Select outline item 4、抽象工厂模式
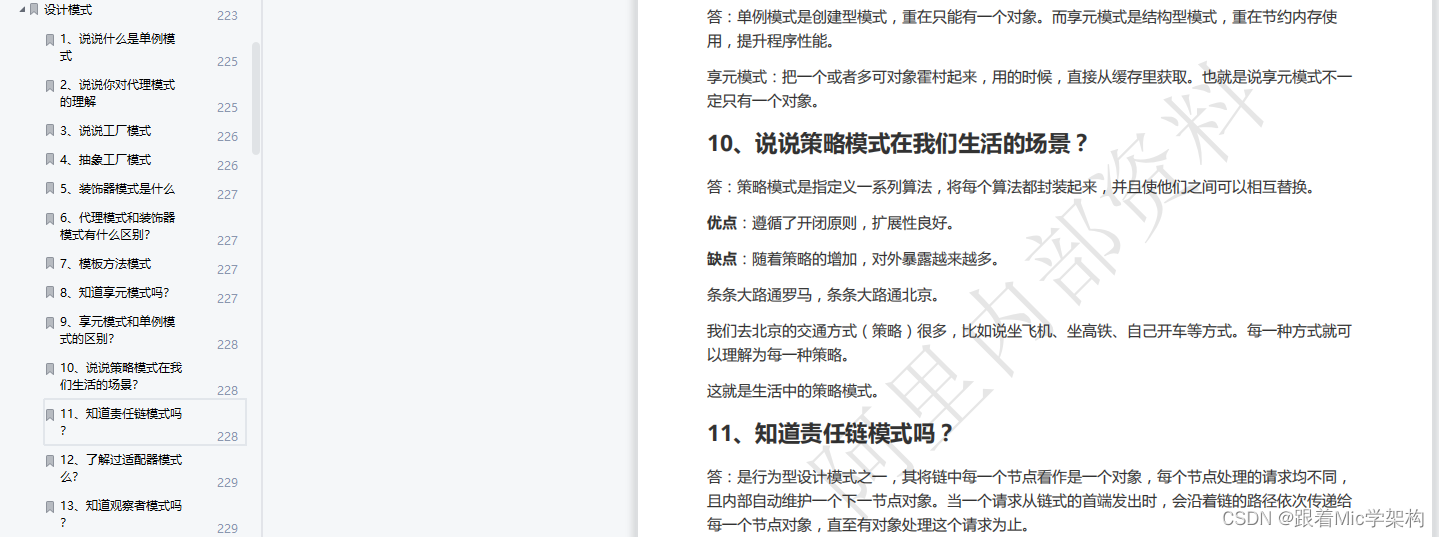The width and height of the screenshot is (1439, 537). pyautogui.click(x=105, y=160)
